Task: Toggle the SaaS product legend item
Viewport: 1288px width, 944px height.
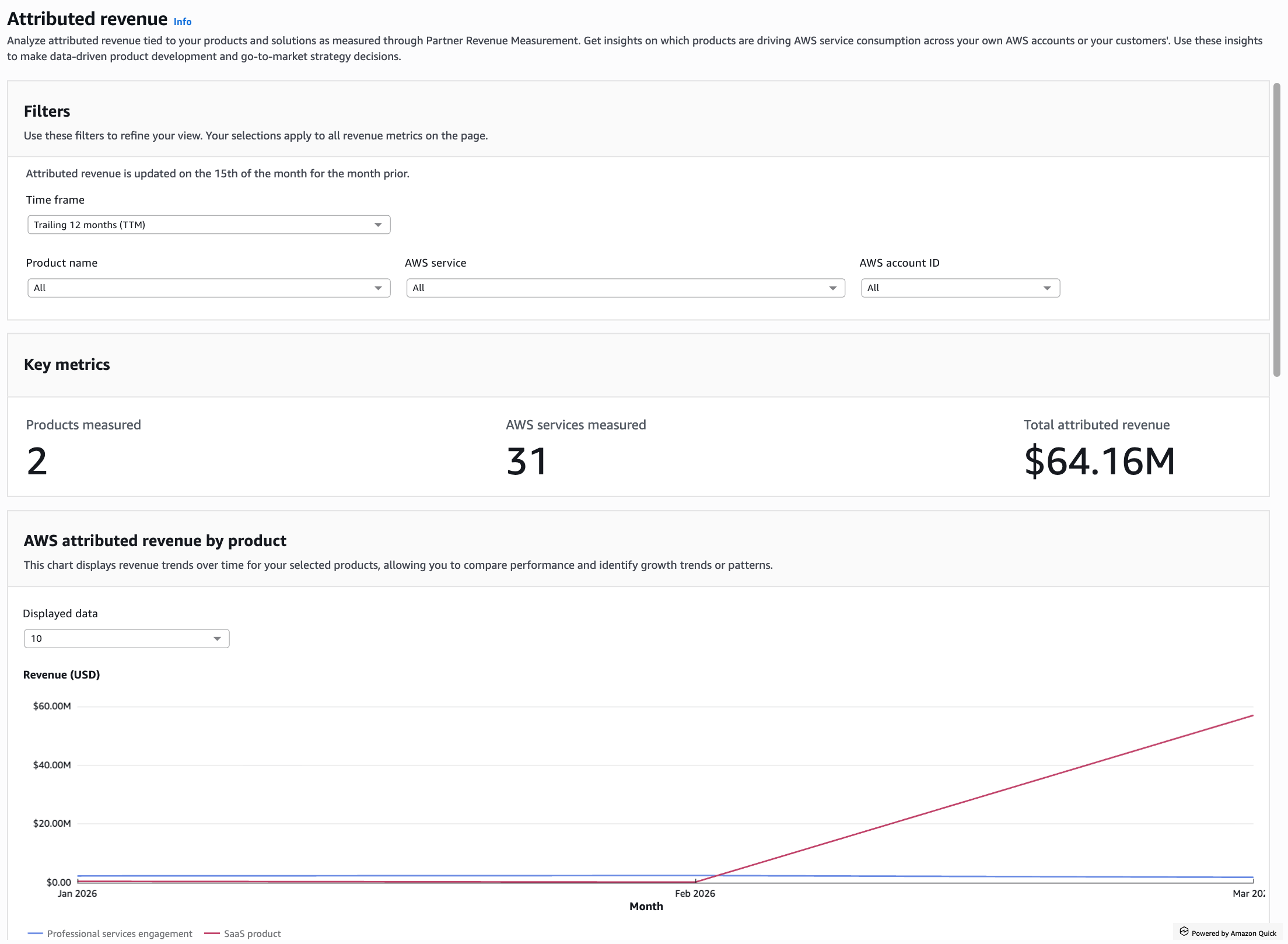Action: click(252, 933)
